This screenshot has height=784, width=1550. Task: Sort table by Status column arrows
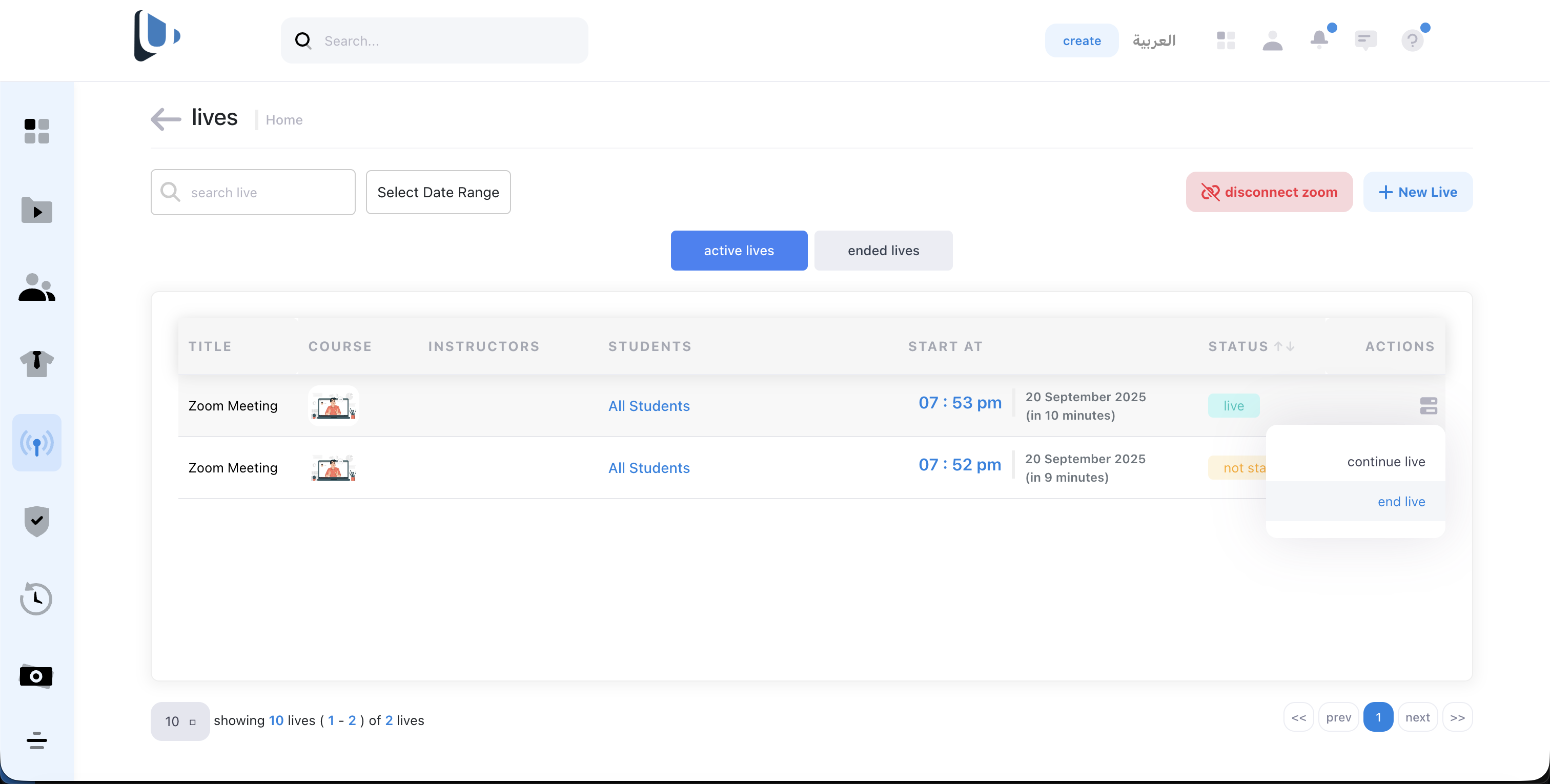point(1284,346)
